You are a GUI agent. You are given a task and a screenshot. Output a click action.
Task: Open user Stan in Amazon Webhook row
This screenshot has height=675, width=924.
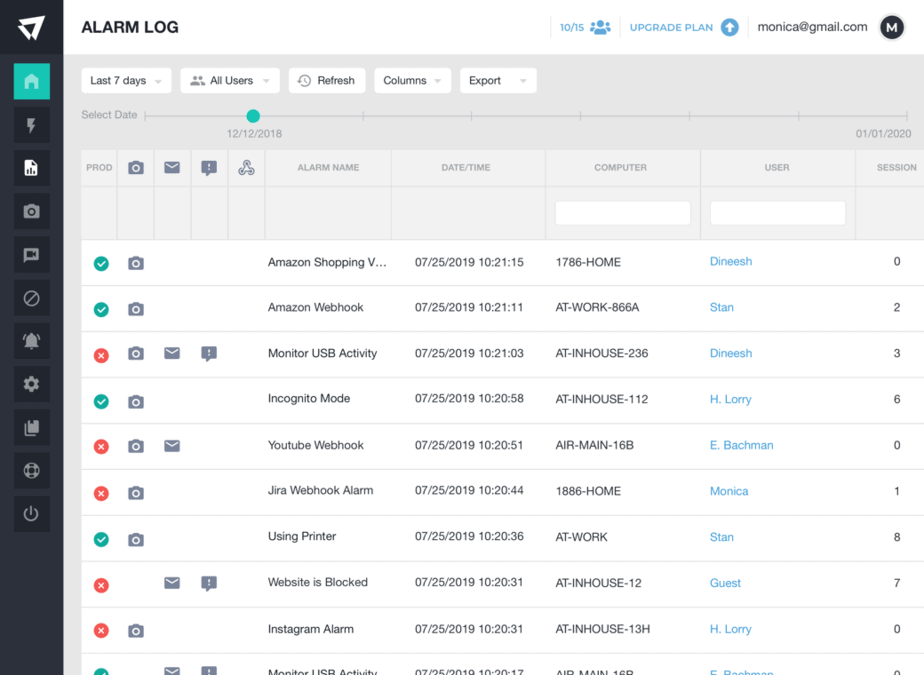[x=721, y=307]
